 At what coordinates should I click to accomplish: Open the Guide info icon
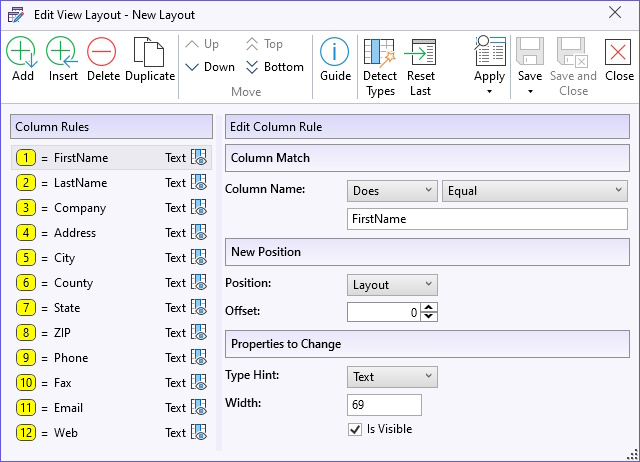coord(335,52)
